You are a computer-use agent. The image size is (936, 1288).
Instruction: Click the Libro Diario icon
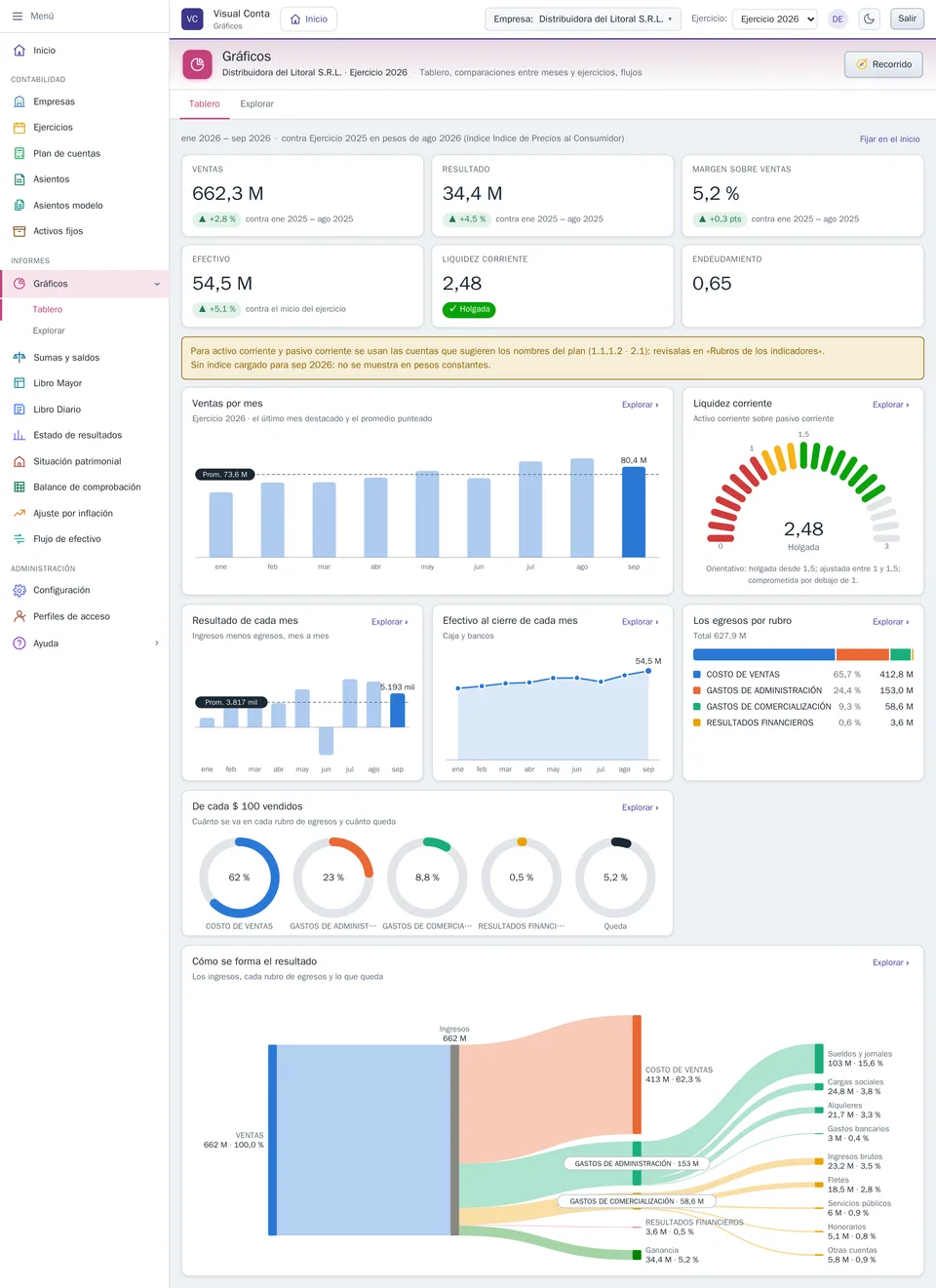pyautogui.click(x=19, y=410)
